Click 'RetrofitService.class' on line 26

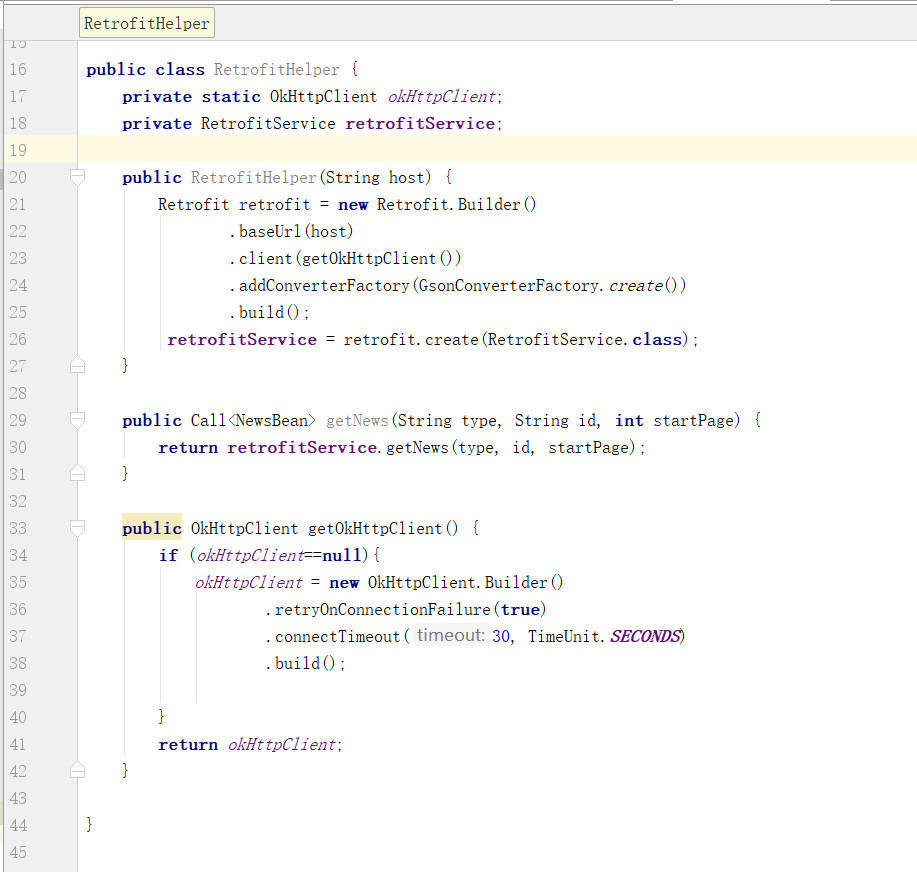tap(585, 339)
